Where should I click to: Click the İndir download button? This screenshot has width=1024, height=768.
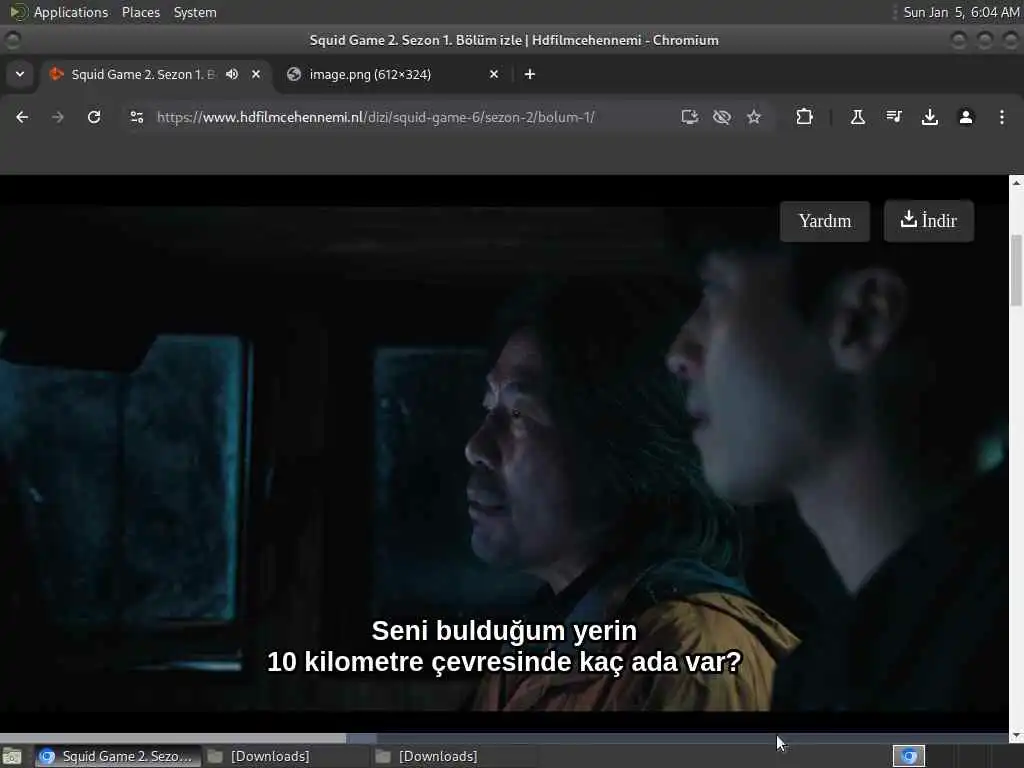click(929, 221)
